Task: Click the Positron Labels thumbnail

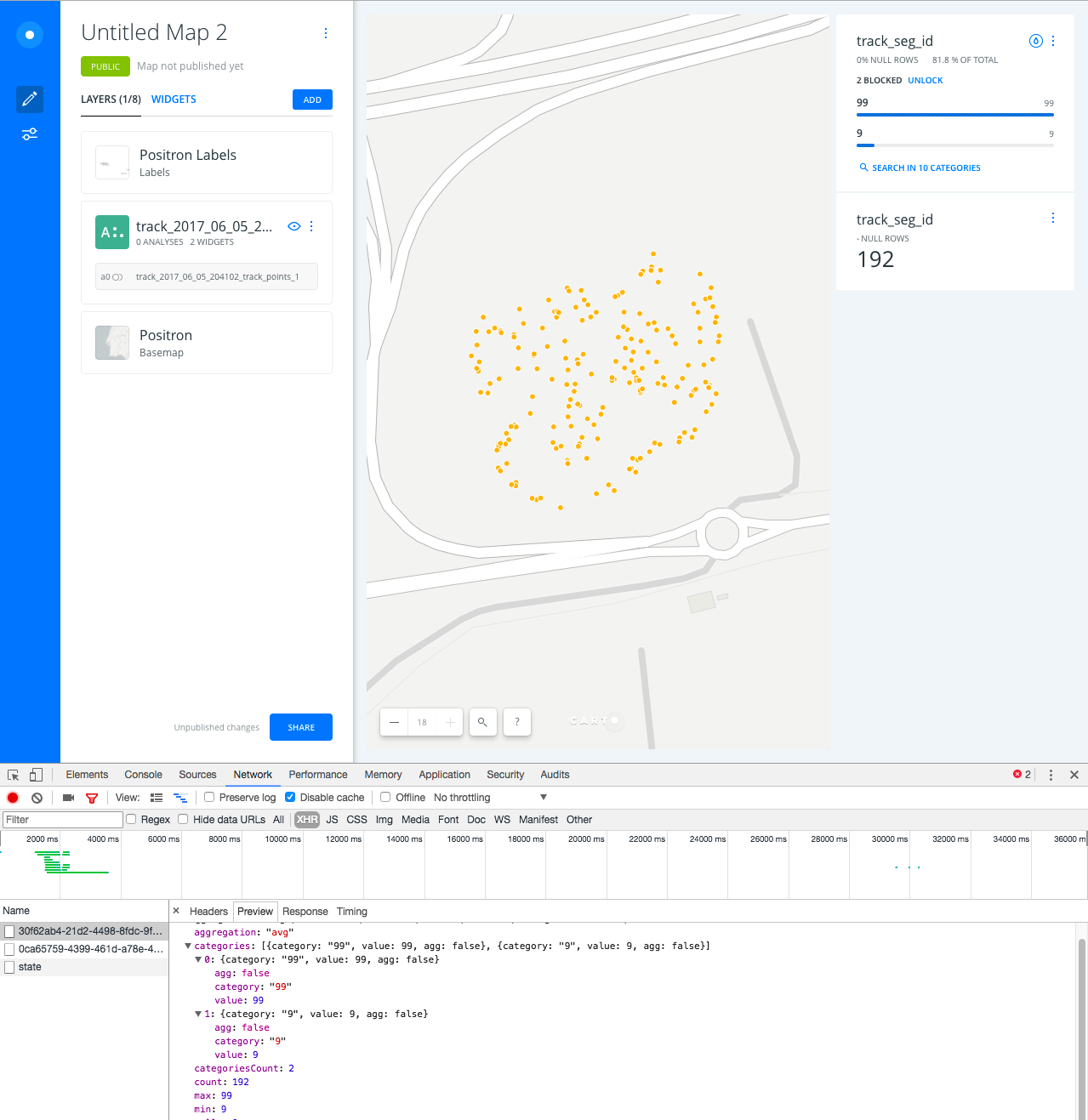Action: 112,162
